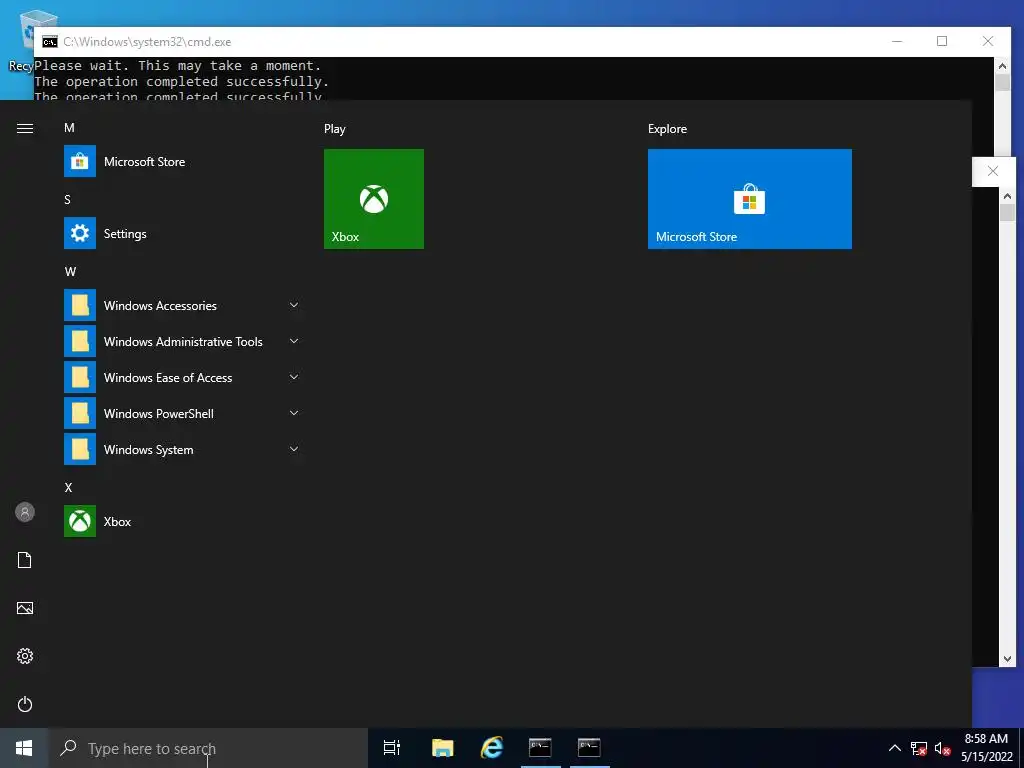Open Settings from the app list
Viewport: 1024px width, 768px height.
[183, 234]
